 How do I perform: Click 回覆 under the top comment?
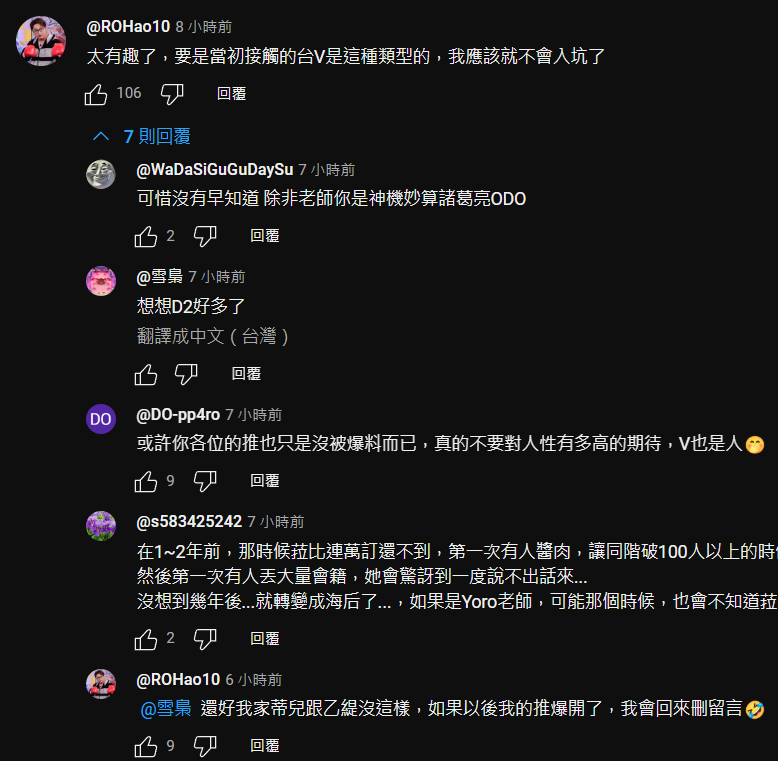click(x=232, y=94)
